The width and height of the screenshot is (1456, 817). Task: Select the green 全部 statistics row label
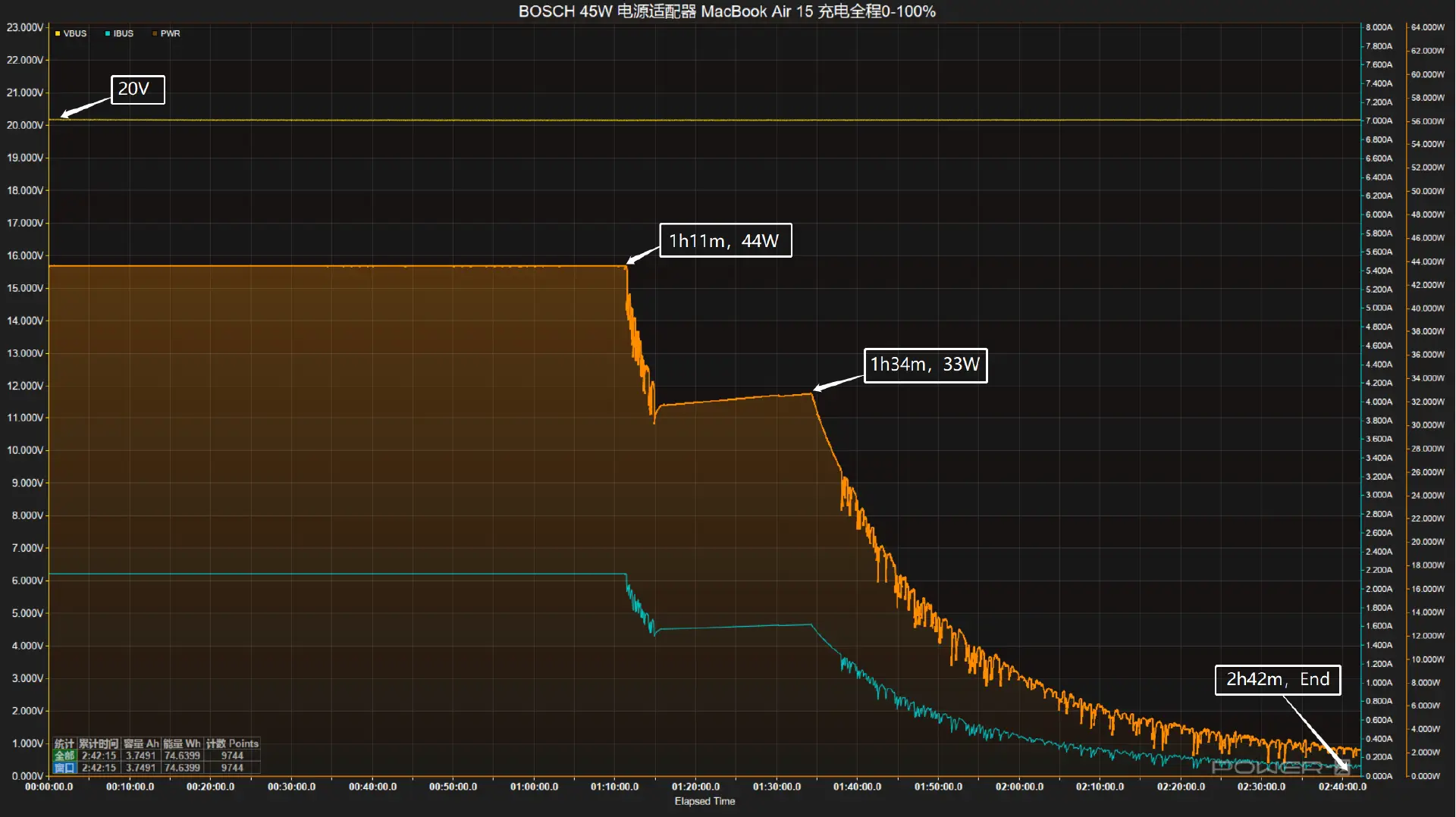click(x=64, y=756)
